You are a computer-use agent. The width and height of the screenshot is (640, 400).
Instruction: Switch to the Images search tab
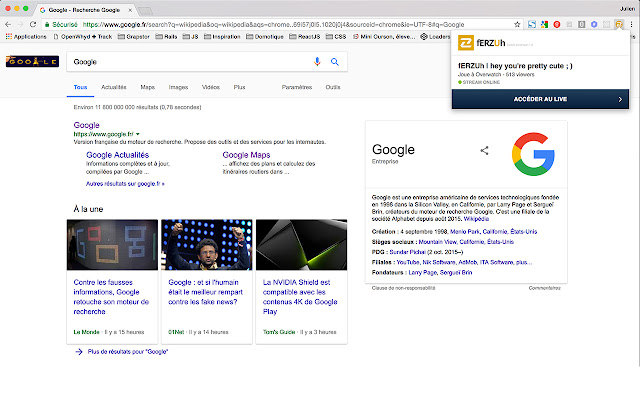point(178,87)
